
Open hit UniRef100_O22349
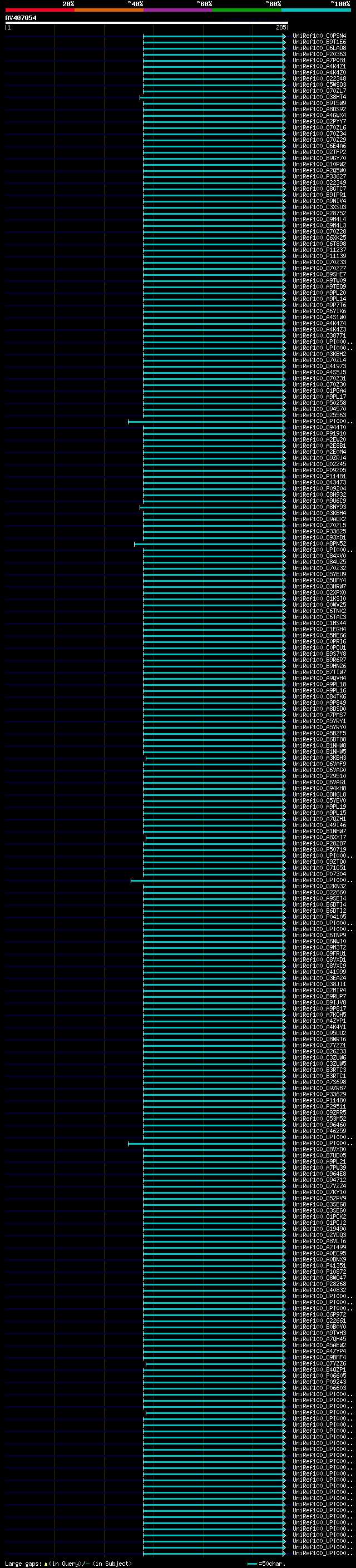(x=319, y=182)
